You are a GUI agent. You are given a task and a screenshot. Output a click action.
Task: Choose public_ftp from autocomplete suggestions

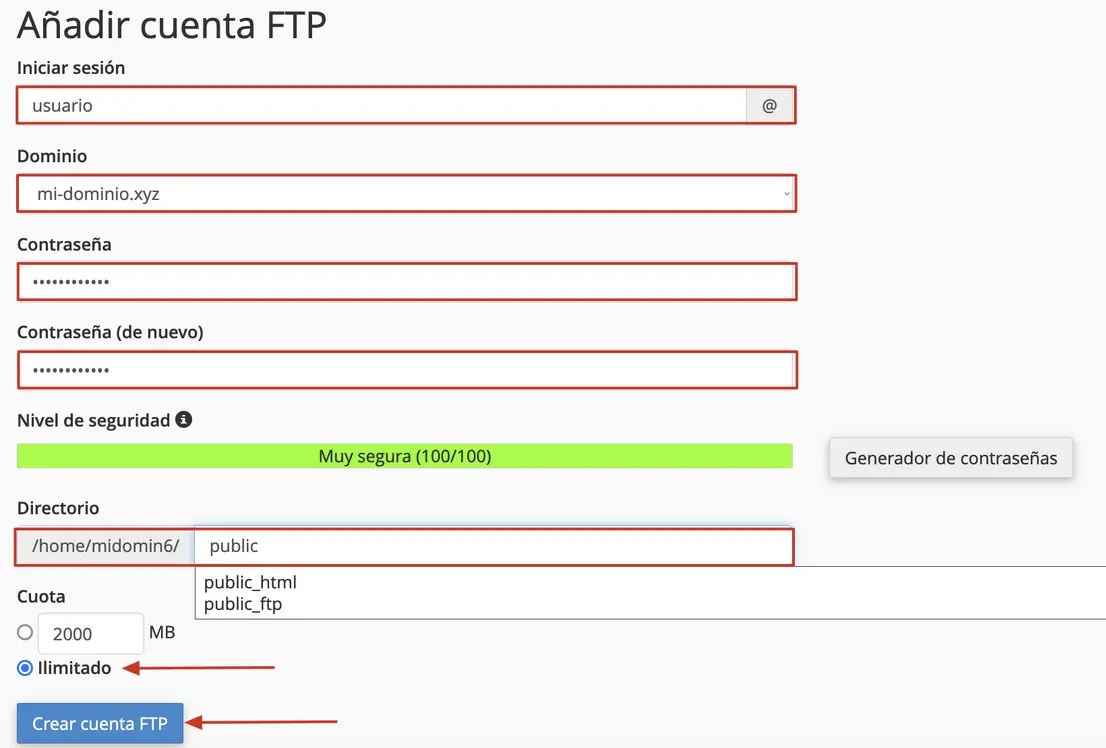pos(243,603)
